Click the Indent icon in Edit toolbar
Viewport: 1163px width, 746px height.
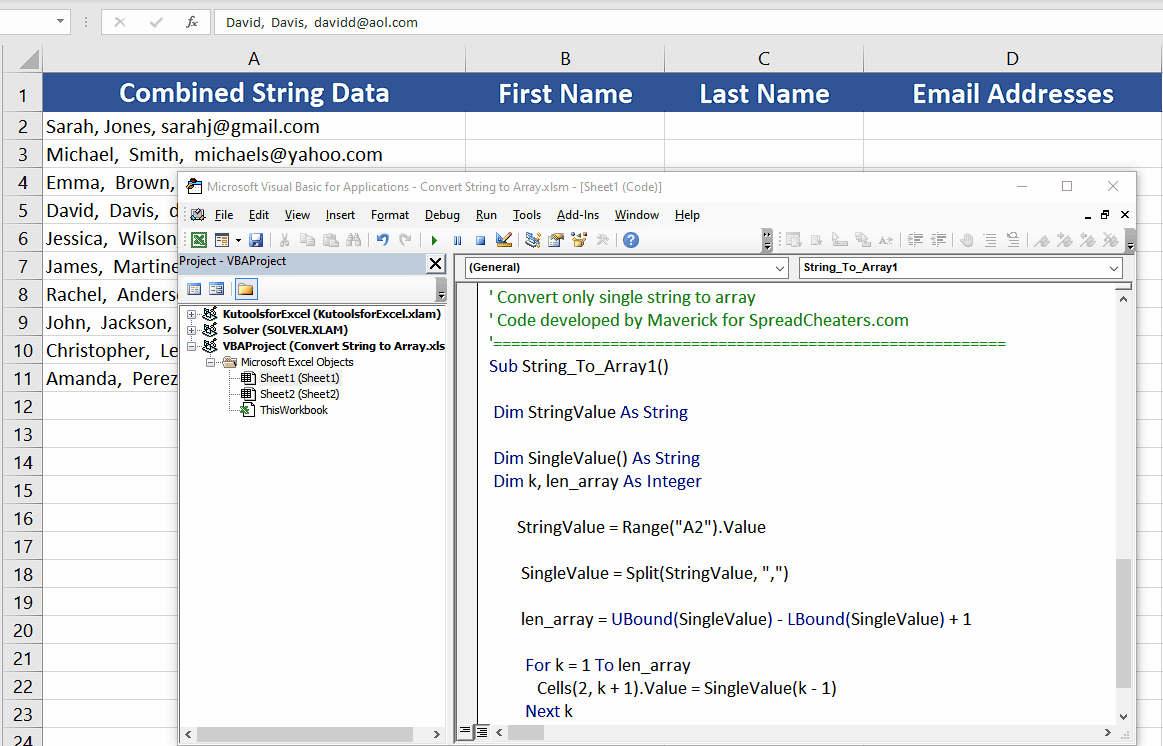915,240
